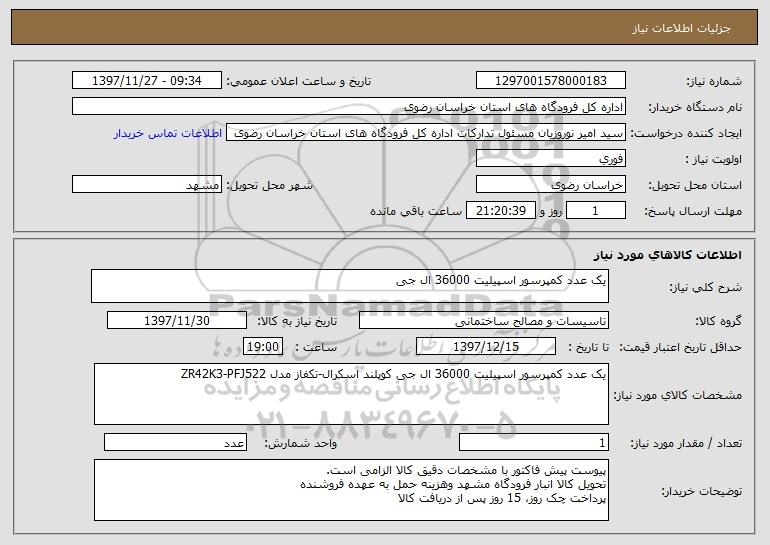Screen dimensions: 770x545
Task: Click the label شرح کلی نیاز
Action: (x=706, y=287)
